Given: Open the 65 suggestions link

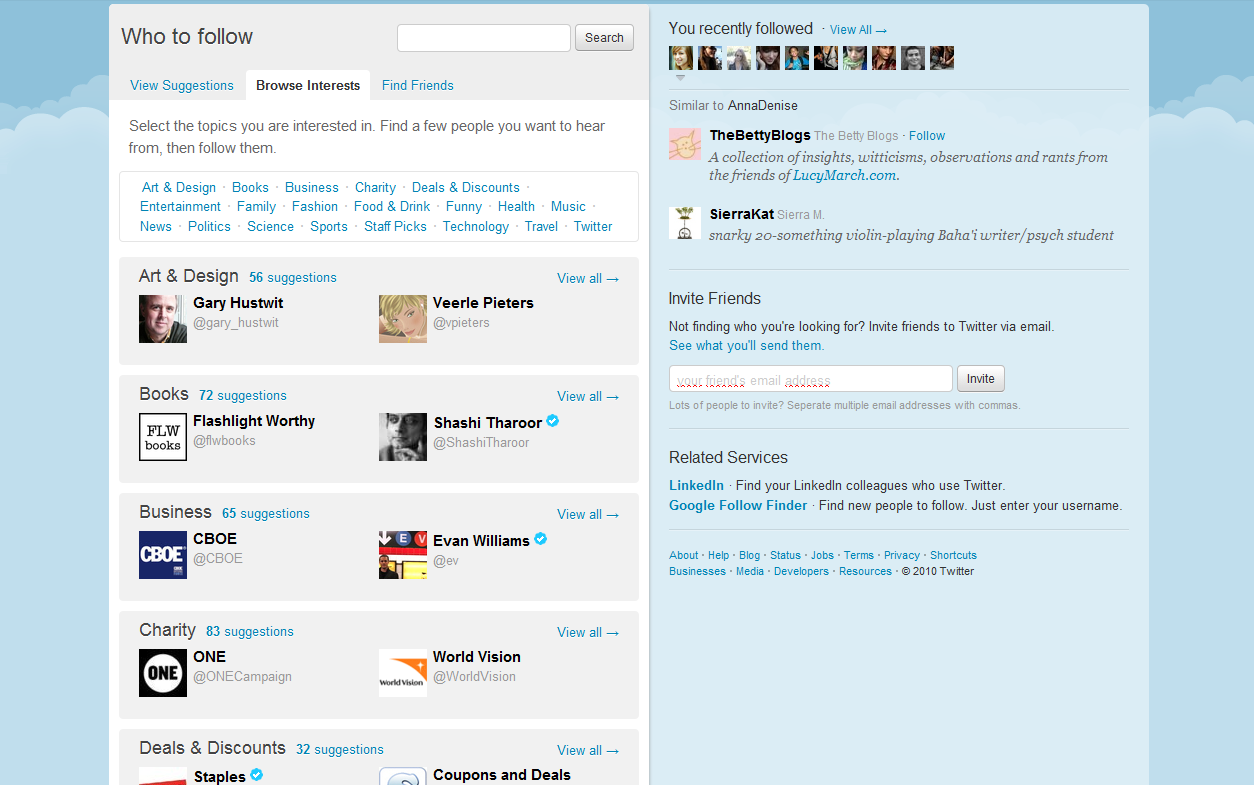Looking at the screenshot, I should (266, 513).
